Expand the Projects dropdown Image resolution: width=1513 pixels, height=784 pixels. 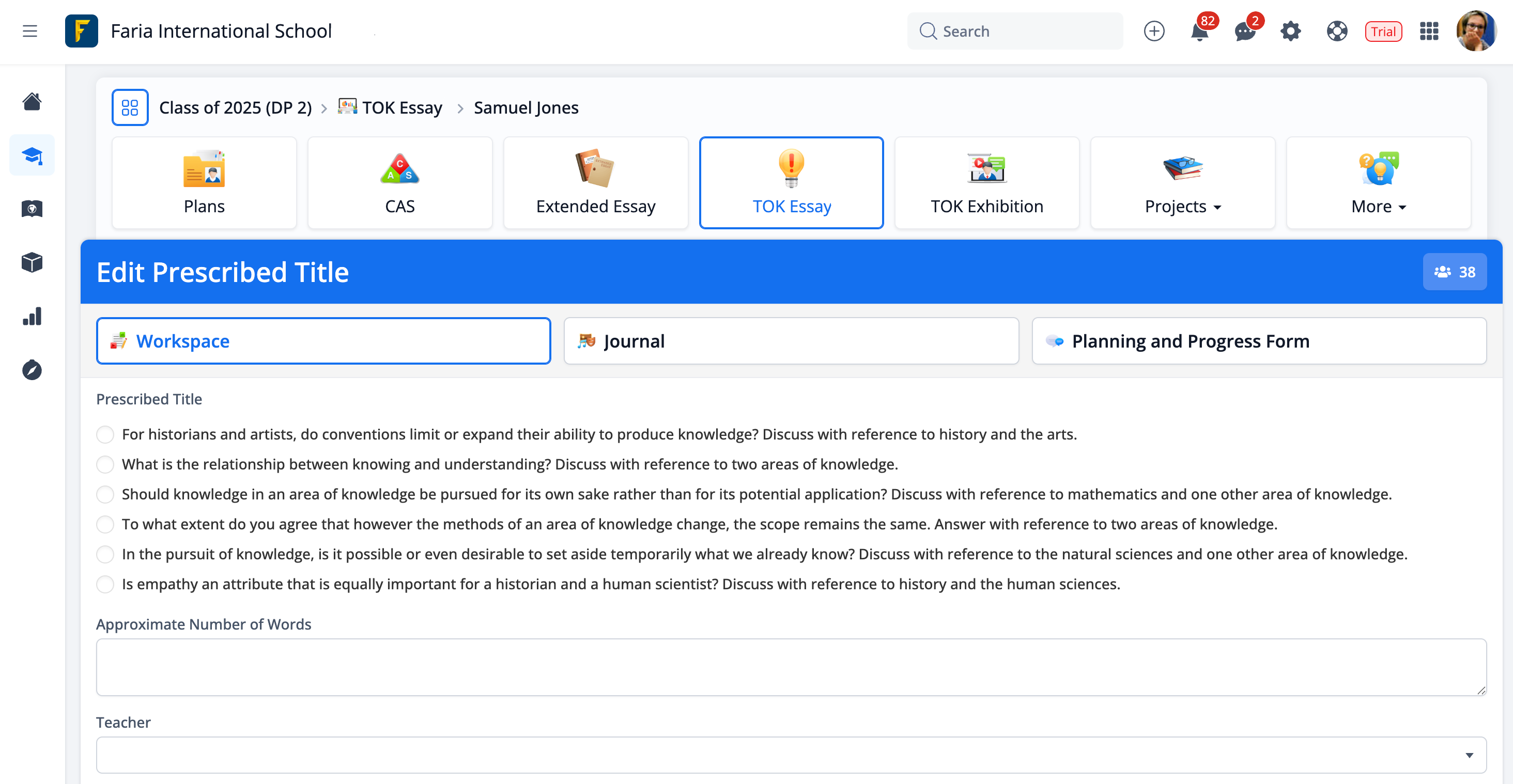(x=1182, y=183)
